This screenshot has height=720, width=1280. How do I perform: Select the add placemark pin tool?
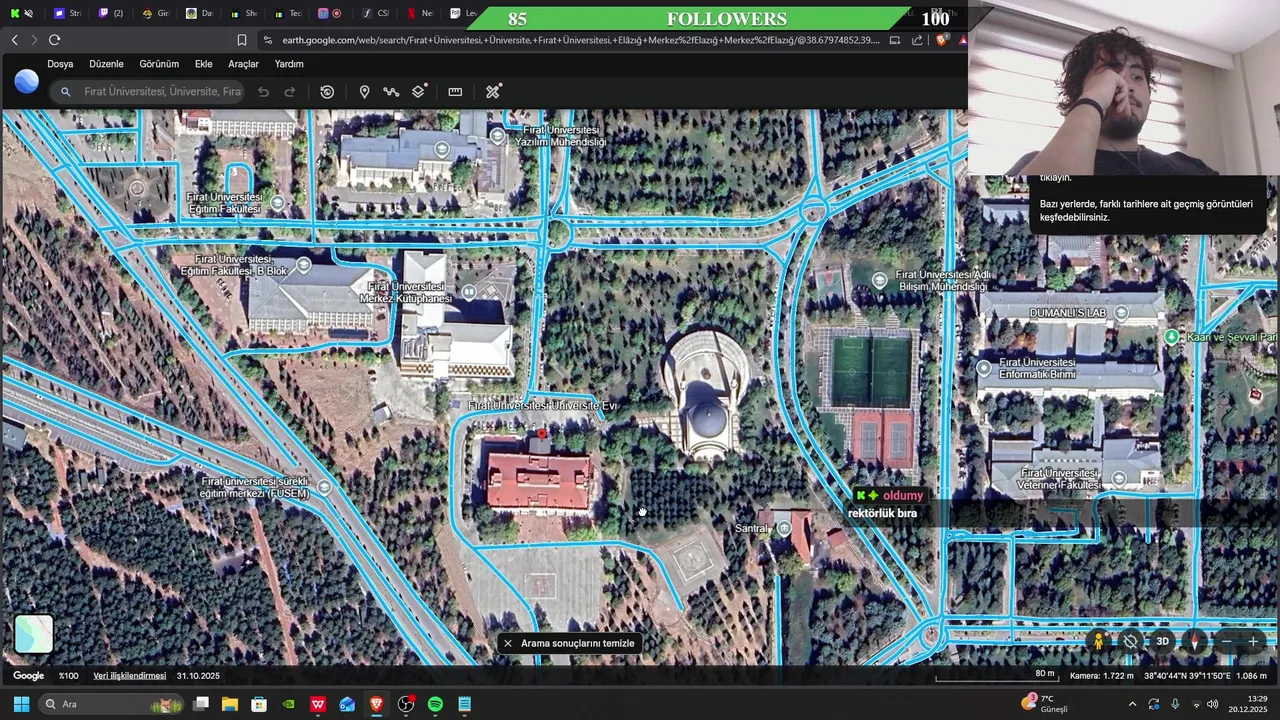364,92
